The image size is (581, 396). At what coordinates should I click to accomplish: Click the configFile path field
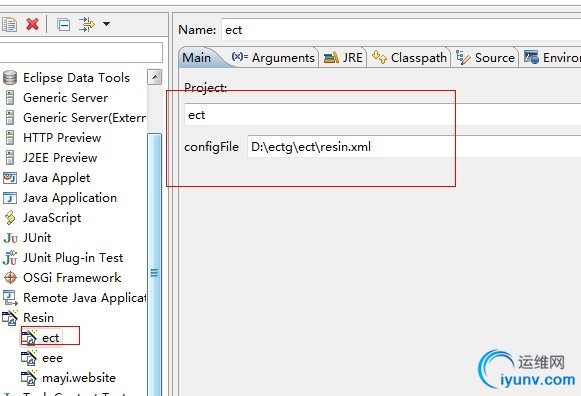tap(414, 147)
